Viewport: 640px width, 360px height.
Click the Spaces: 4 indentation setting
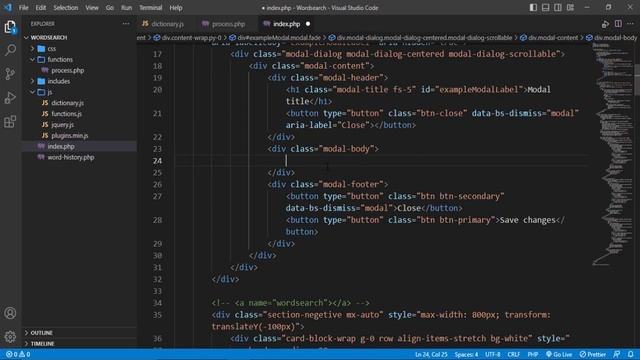coord(466,354)
